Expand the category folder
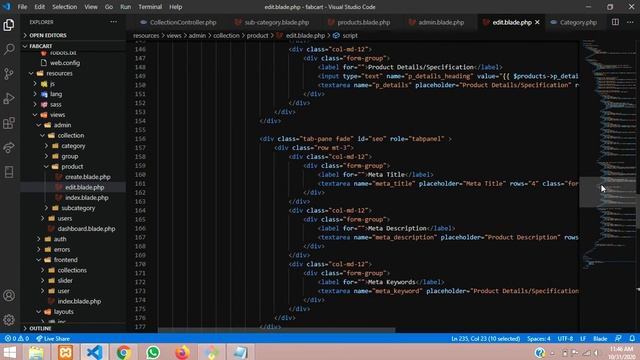The height and width of the screenshot is (360, 640). coord(73,146)
